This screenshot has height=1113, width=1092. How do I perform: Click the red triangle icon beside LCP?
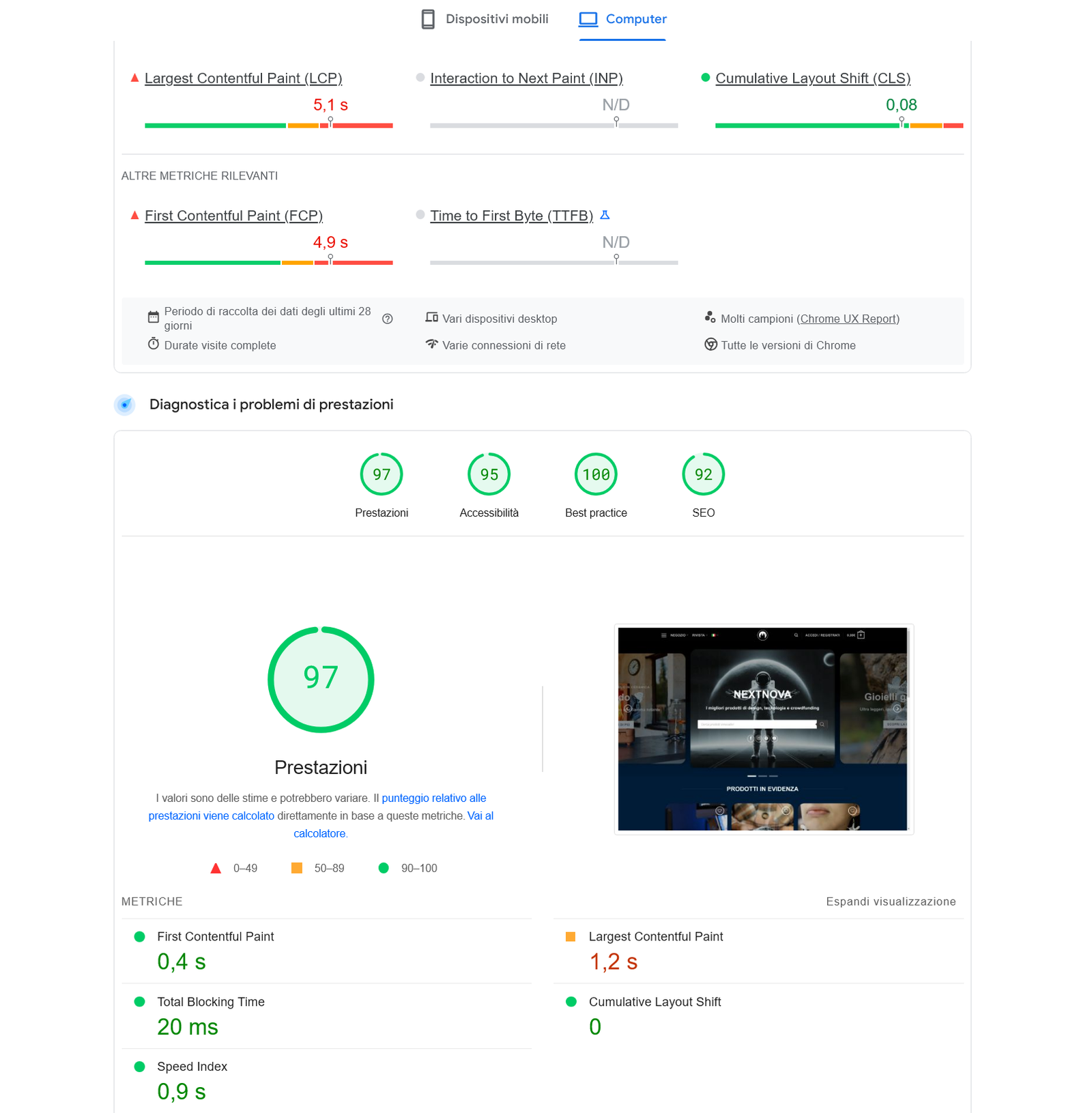click(134, 78)
